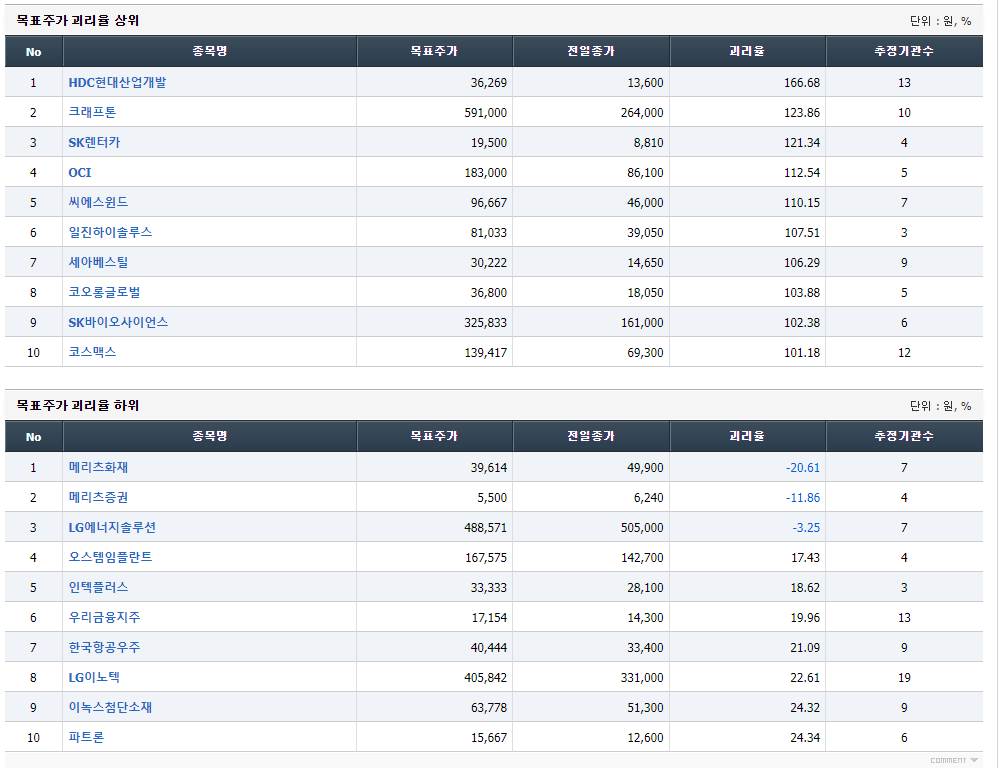The image size is (1005, 768).
Task: Click the 목표주가 header in lower table
Action: pyautogui.click(x=434, y=436)
